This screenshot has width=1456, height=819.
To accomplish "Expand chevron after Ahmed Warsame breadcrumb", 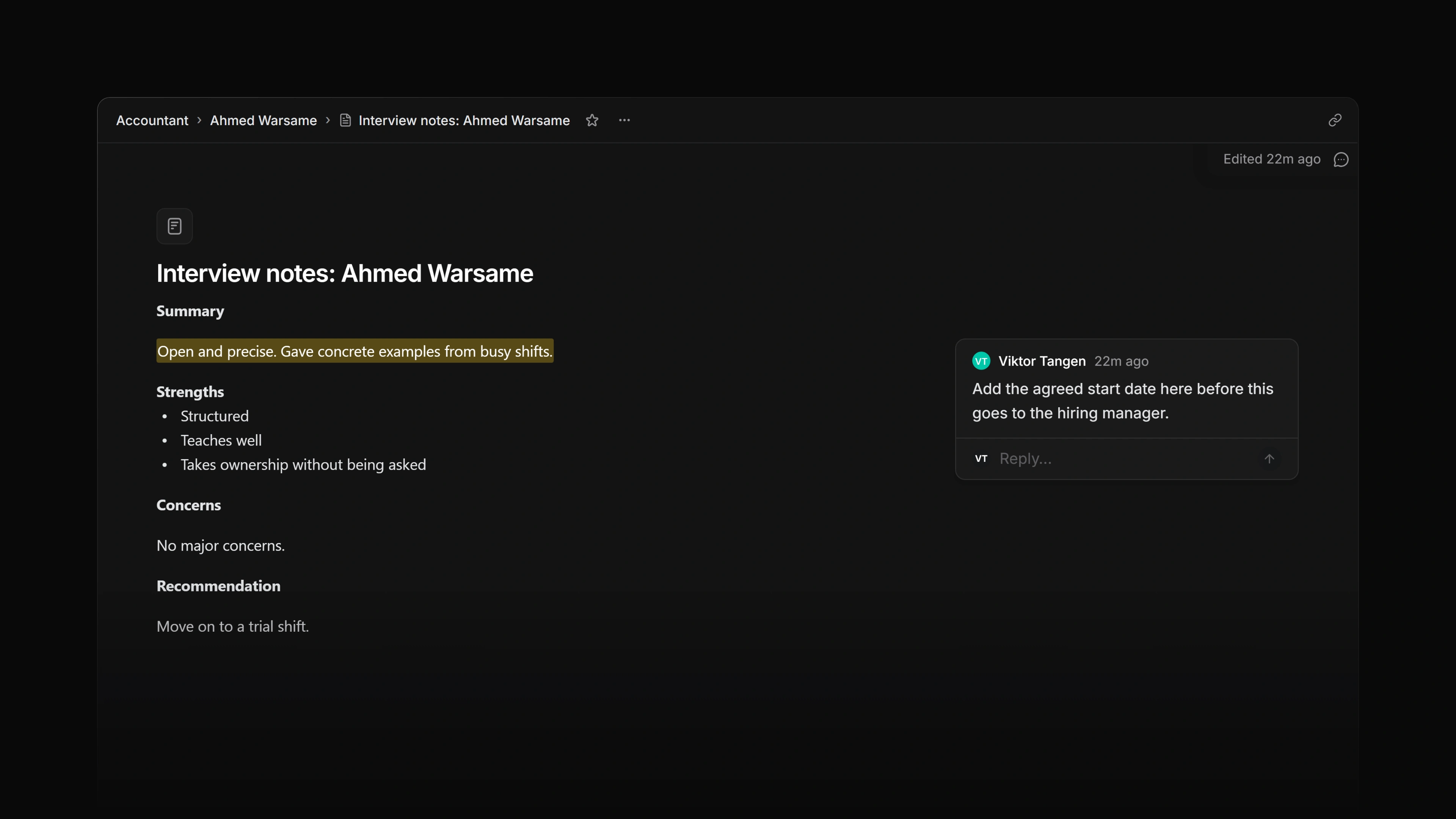I will pos(328,121).
